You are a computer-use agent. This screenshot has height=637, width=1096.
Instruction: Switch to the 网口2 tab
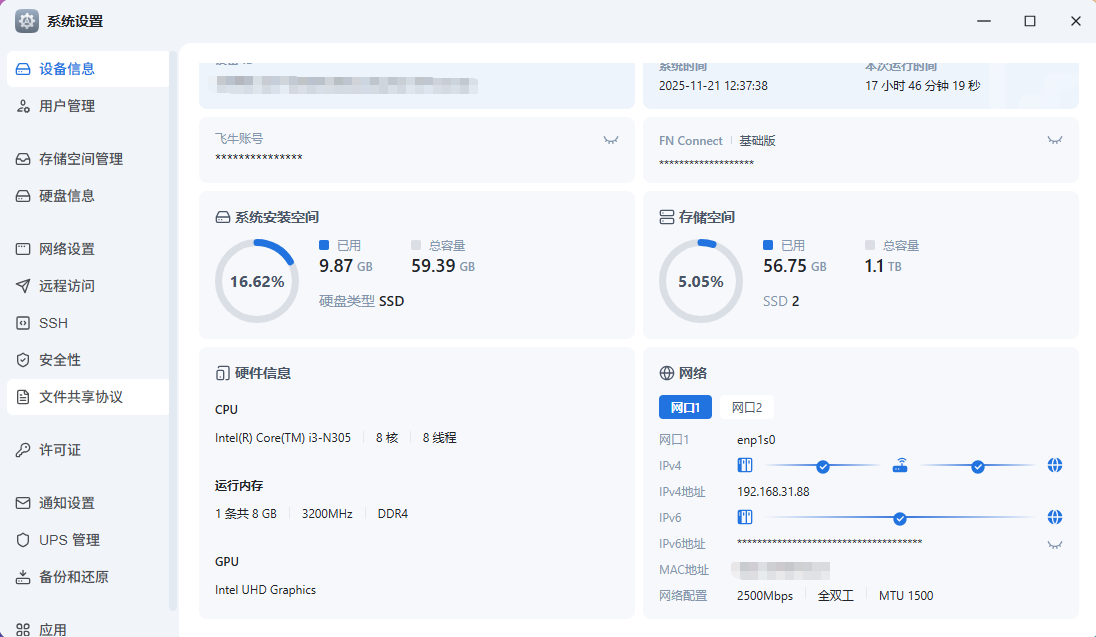point(746,407)
